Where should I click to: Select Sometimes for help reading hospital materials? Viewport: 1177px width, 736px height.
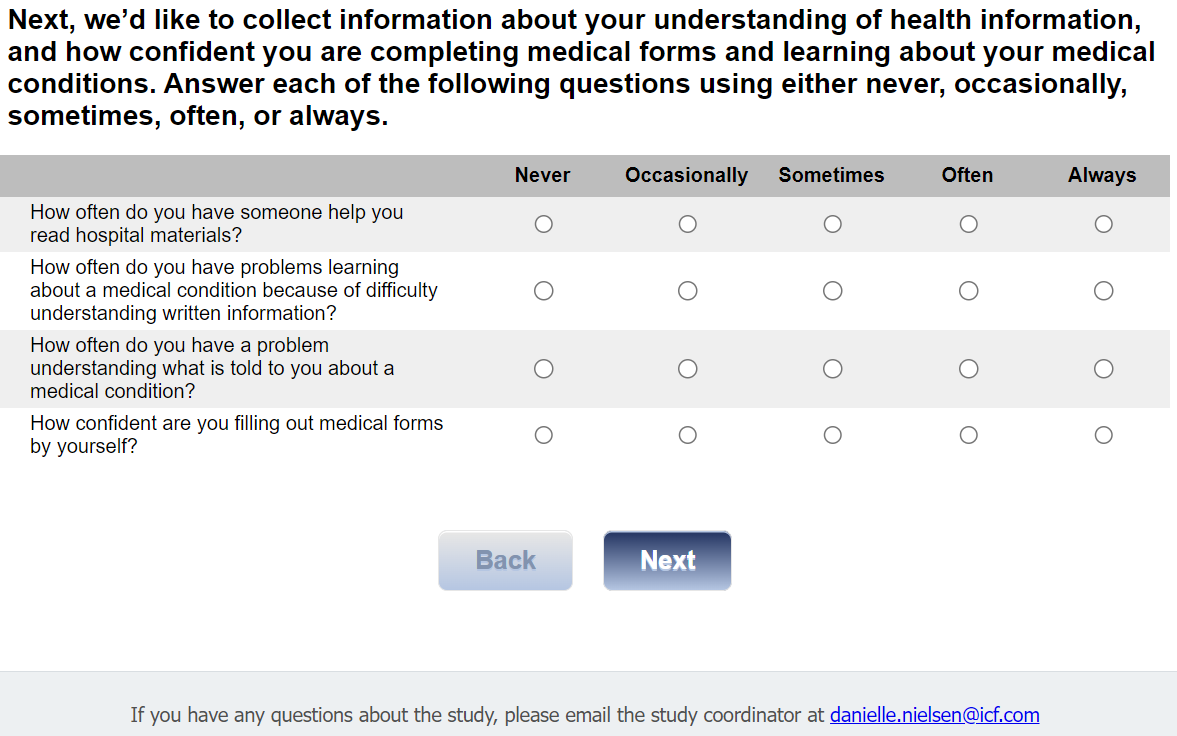832,224
